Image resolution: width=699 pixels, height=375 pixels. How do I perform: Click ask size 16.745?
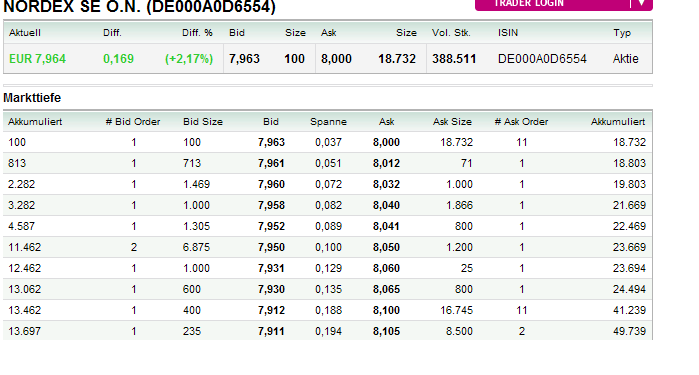(456, 310)
